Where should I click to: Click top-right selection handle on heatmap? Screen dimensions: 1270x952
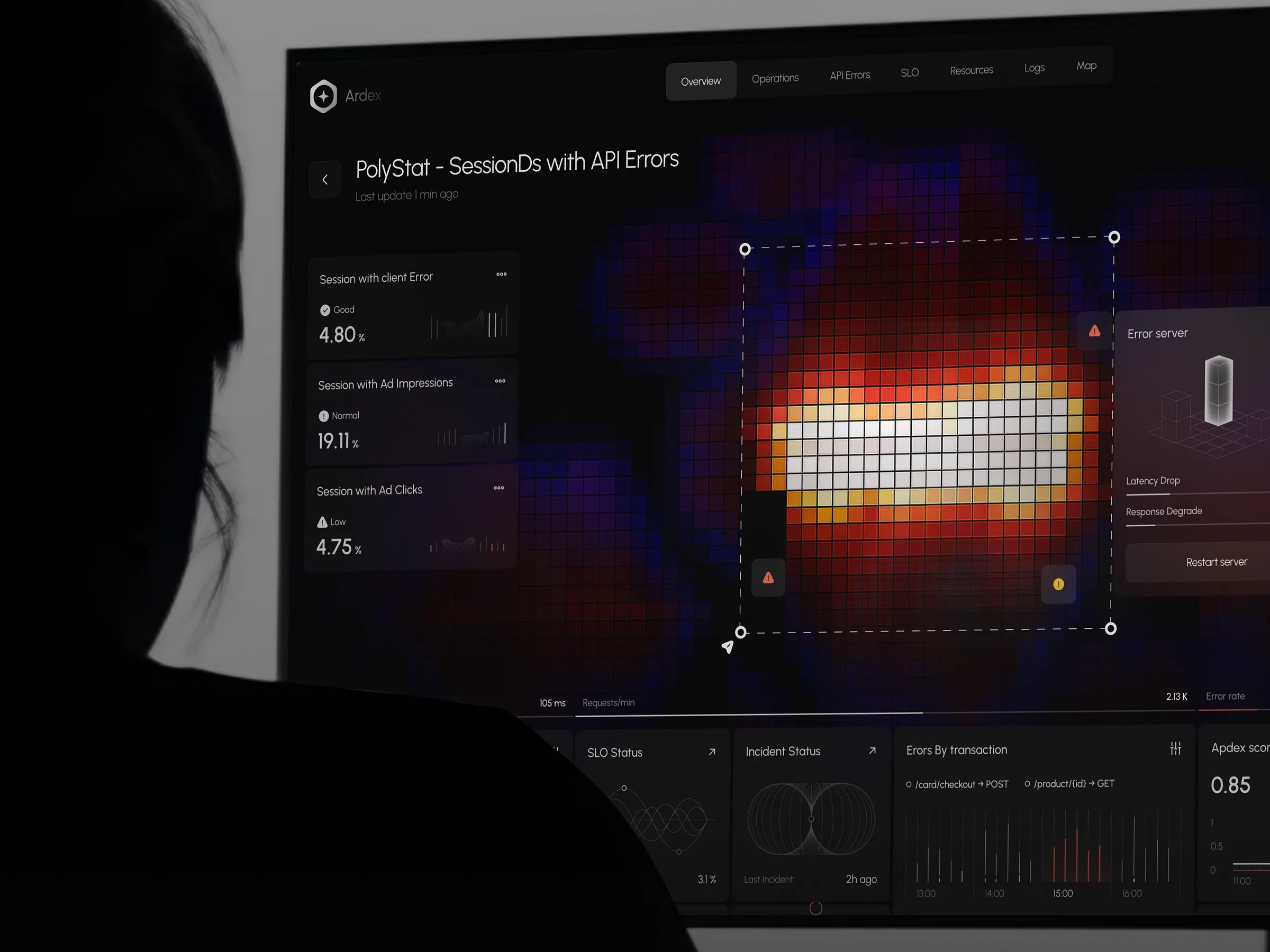pos(1114,237)
